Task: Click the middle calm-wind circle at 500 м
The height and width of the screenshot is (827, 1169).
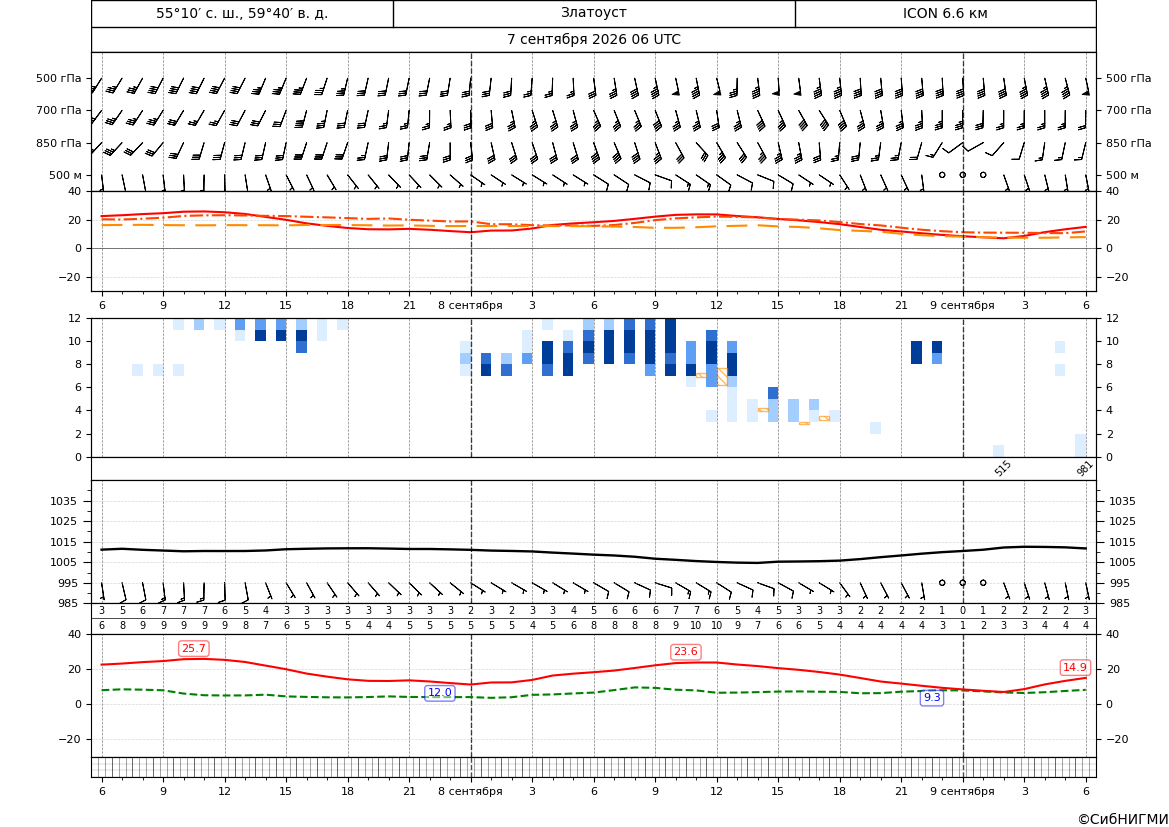Action: [x=962, y=175]
